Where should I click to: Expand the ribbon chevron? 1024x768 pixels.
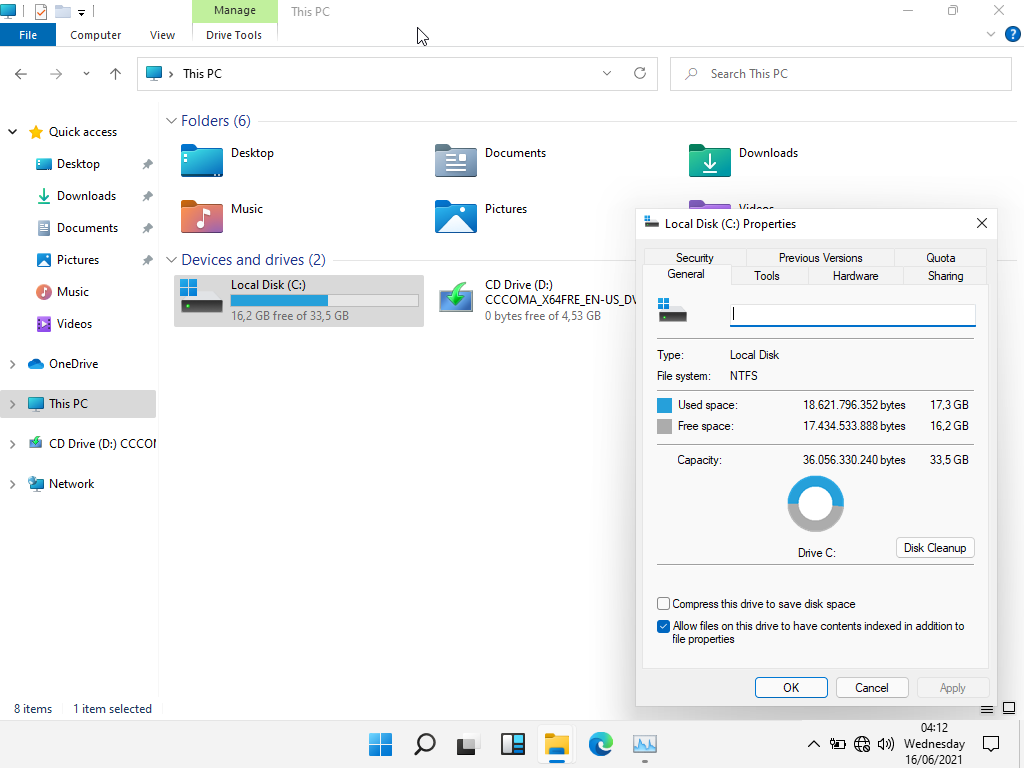pos(991,35)
